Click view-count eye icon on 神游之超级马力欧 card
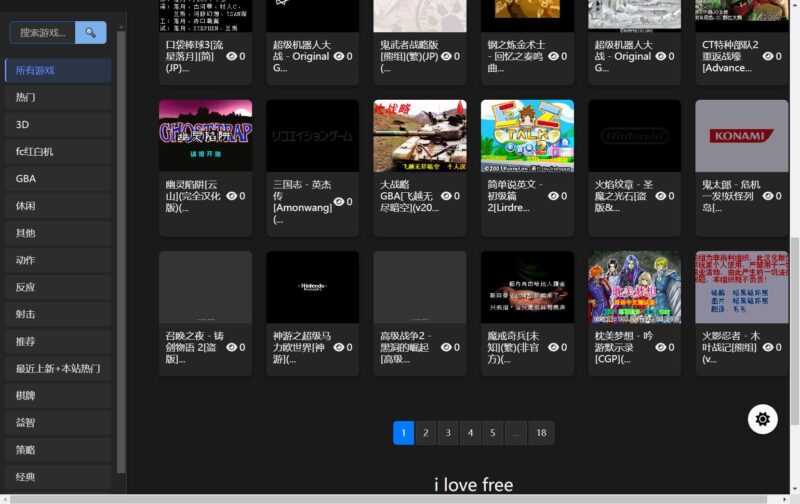Image resolution: width=800 pixels, height=504 pixels. (x=339, y=347)
